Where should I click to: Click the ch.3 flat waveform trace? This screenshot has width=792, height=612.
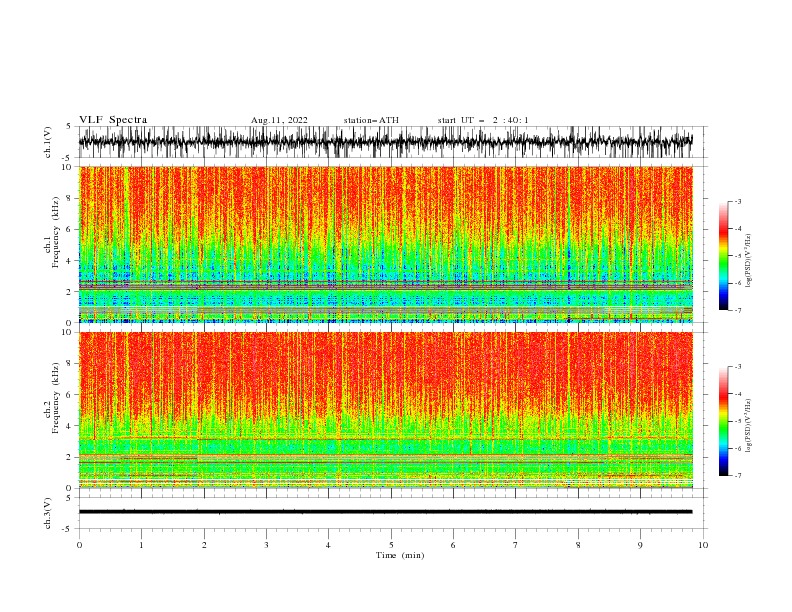[386, 512]
